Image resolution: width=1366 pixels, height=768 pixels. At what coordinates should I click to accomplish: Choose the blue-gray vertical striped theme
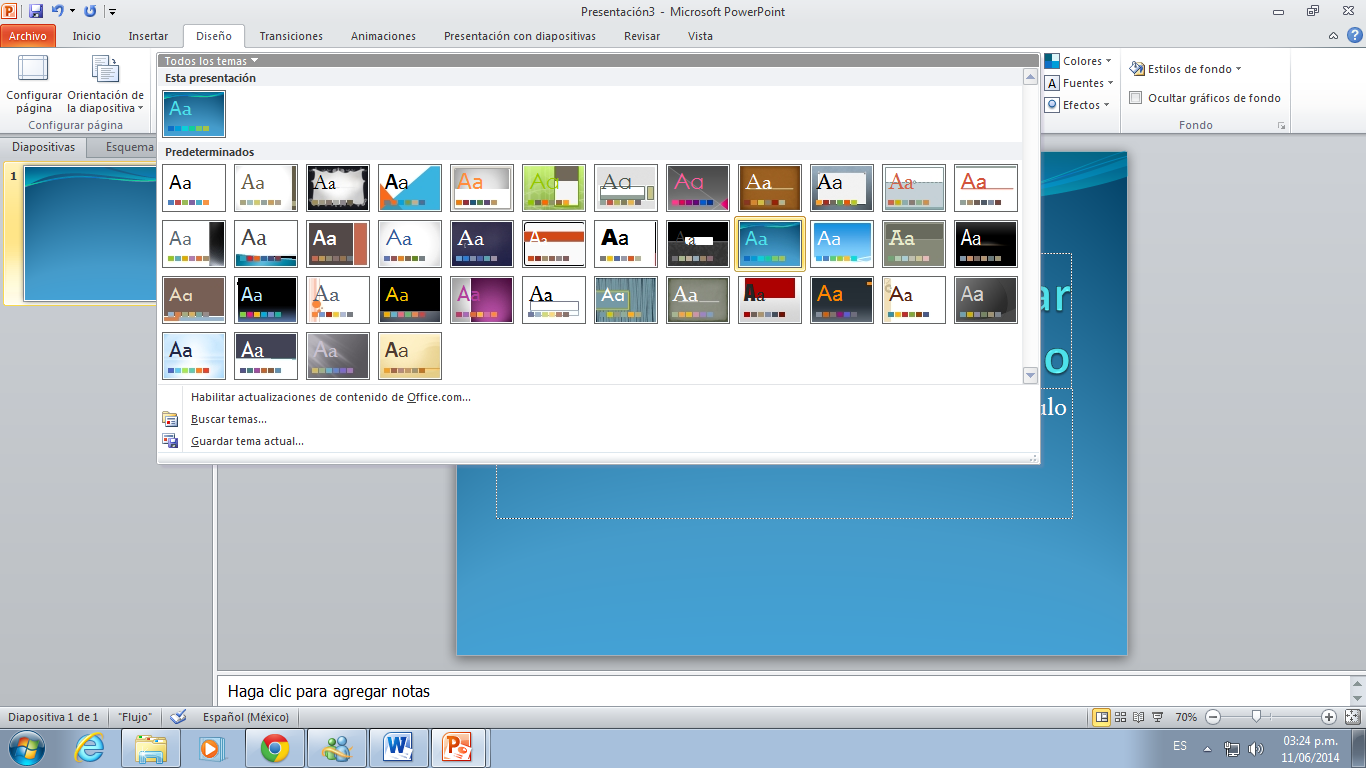click(626, 300)
